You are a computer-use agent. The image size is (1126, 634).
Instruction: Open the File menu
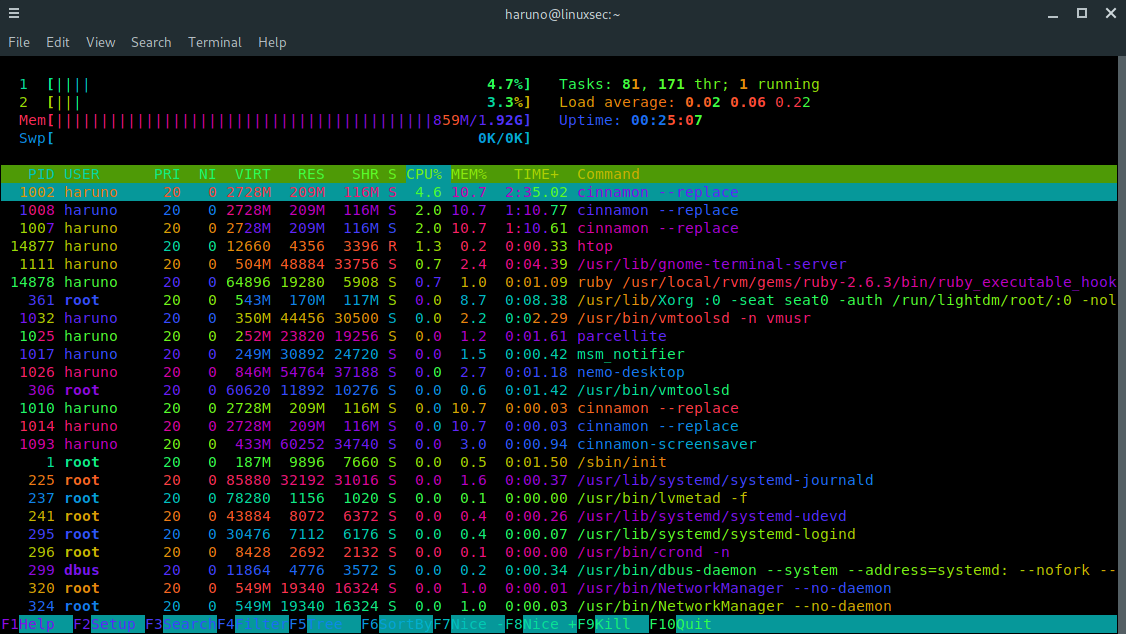tap(19, 42)
